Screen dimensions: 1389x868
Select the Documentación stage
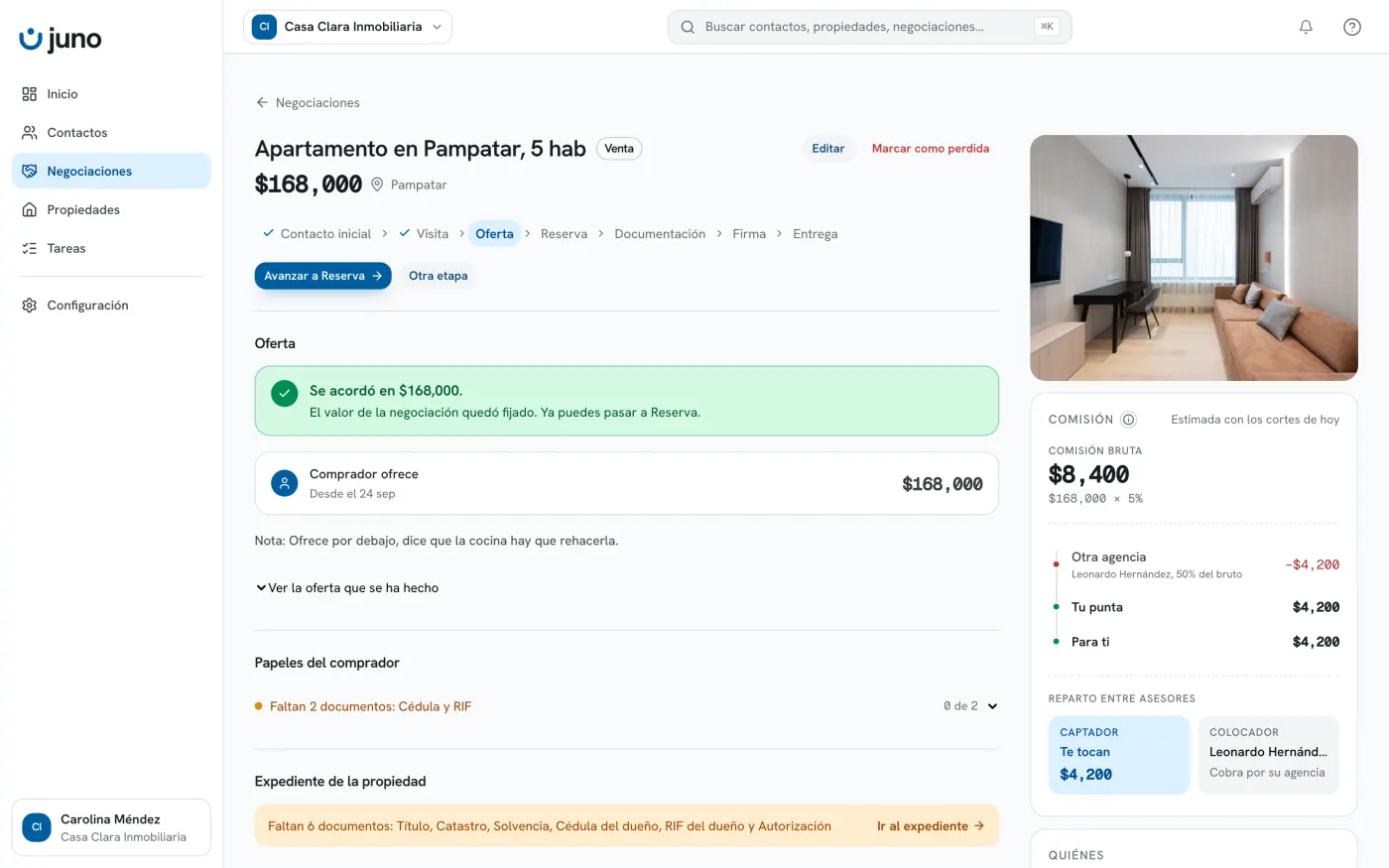pyautogui.click(x=660, y=234)
